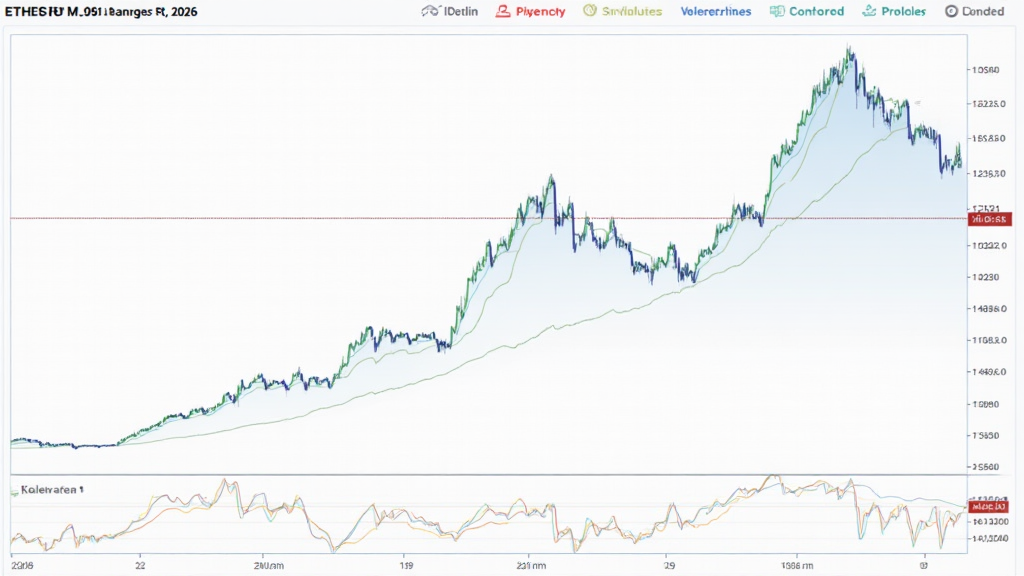Click the topmost price axis label
This screenshot has width=1024, height=576.
pos(987,70)
